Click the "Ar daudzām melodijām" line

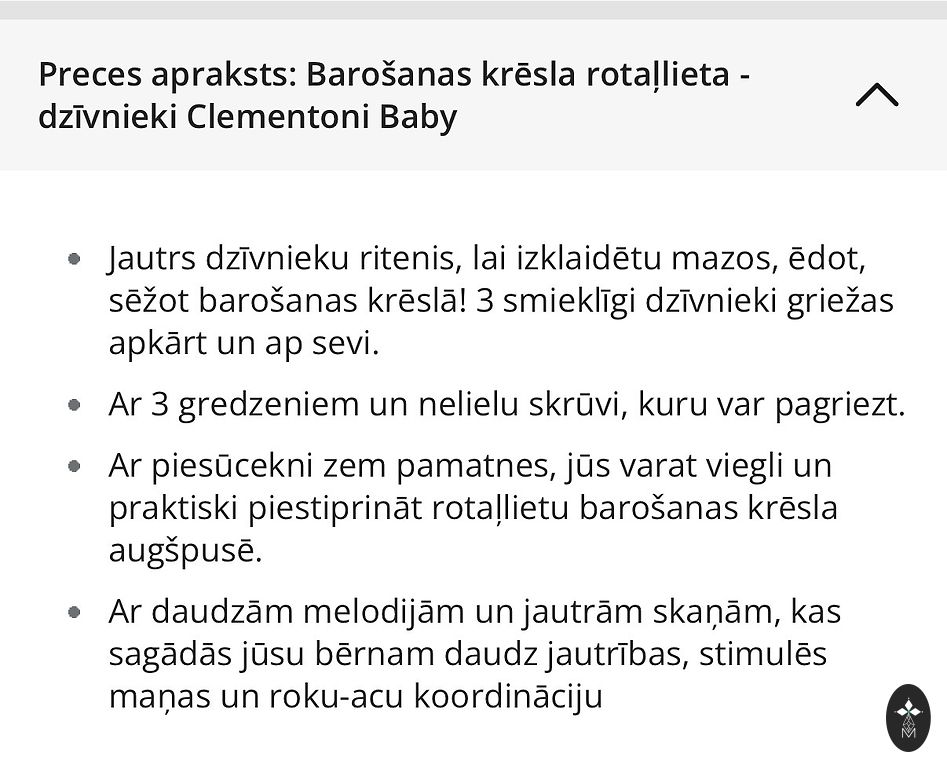point(474,612)
